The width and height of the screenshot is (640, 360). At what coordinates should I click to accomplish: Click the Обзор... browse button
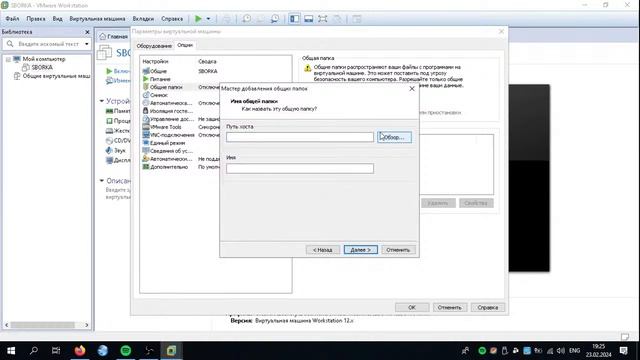pyautogui.click(x=394, y=137)
